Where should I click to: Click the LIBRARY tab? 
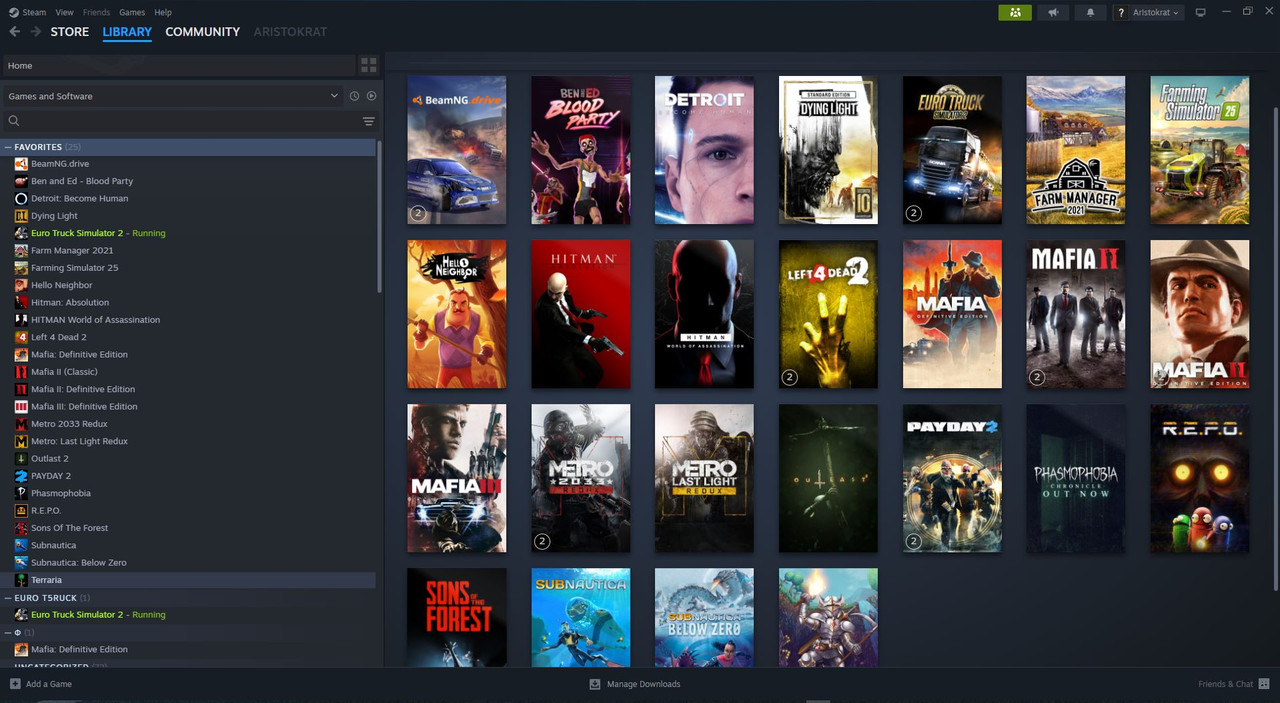(127, 32)
